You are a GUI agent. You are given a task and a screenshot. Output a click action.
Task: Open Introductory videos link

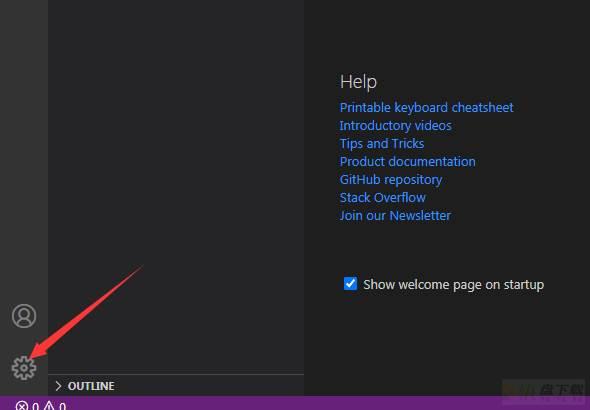coord(395,126)
